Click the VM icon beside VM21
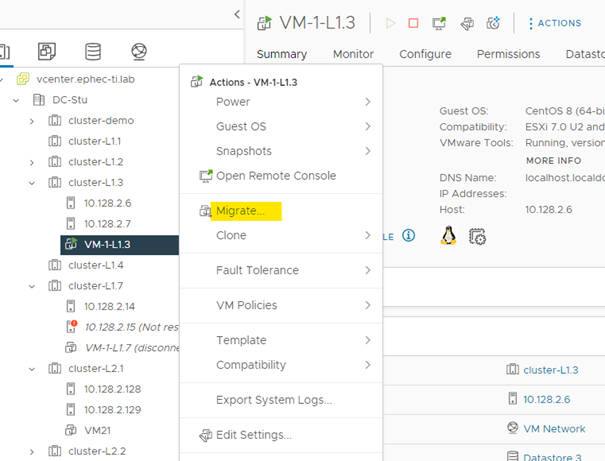This screenshot has width=605, height=461. click(x=71, y=430)
